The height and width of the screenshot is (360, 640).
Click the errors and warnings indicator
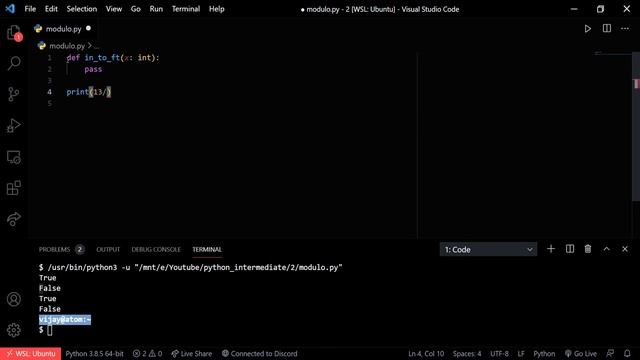147,353
